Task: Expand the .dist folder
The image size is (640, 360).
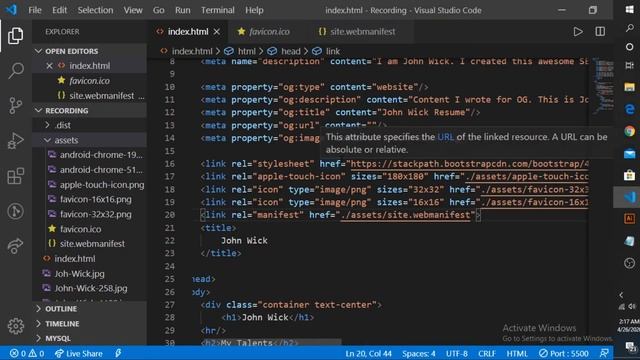Action: click(x=89, y=125)
